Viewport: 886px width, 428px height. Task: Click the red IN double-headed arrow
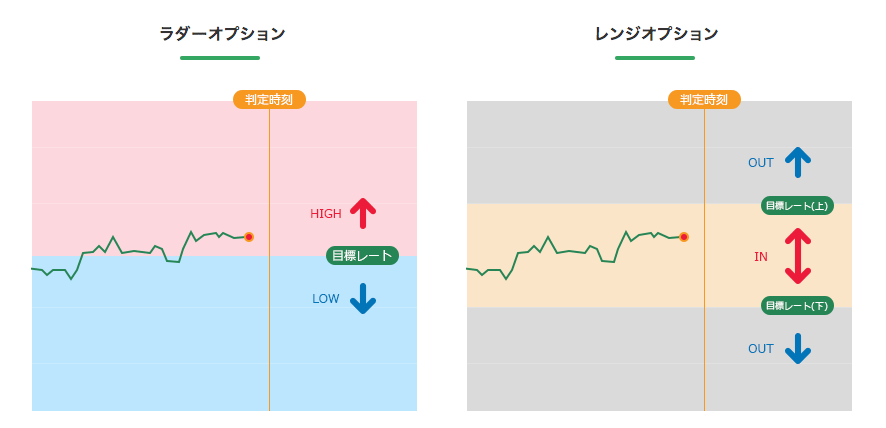pyautogui.click(x=798, y=256)
